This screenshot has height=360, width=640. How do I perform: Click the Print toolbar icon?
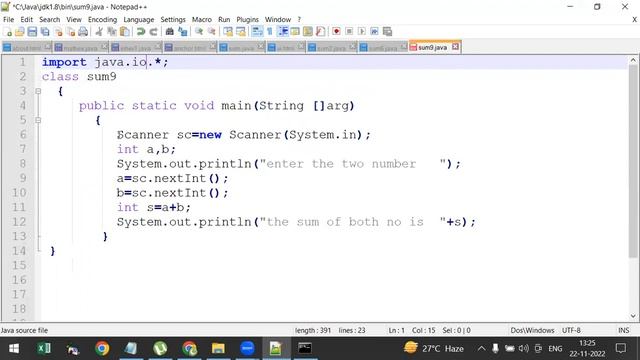coord(83,31)
